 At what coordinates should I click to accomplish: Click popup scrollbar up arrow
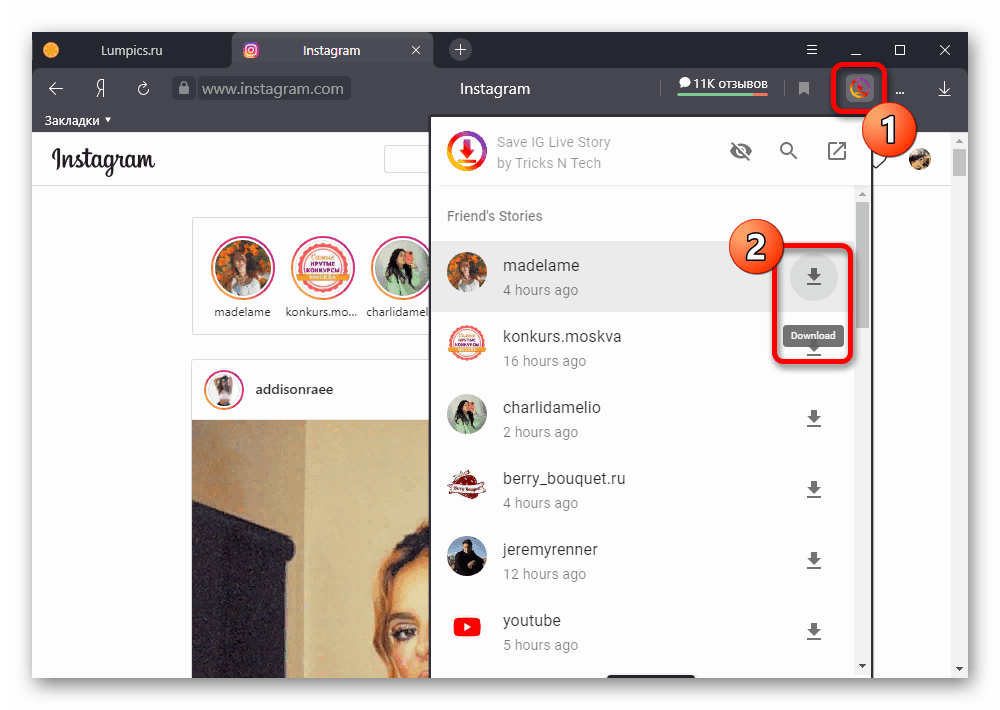[x=862, y=194]
